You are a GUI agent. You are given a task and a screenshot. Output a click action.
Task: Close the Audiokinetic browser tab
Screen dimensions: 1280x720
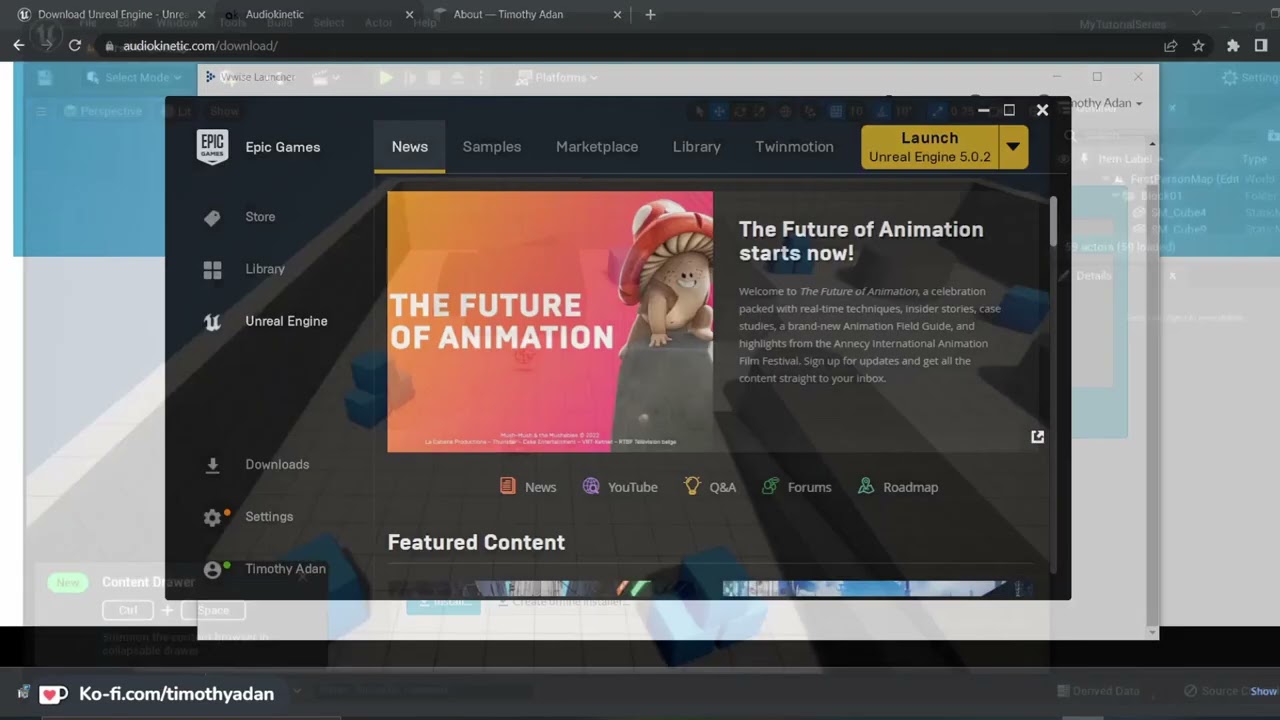coord(409,15)
